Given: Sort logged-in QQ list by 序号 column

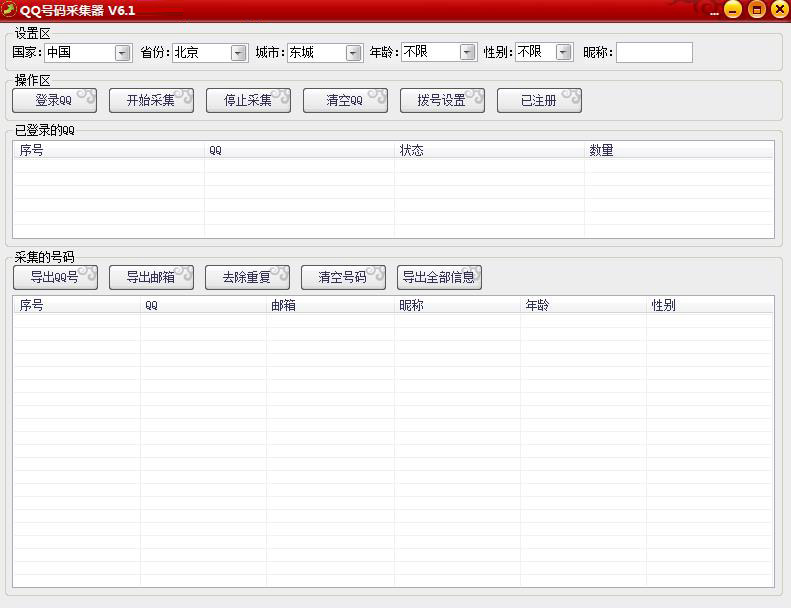Looking at the screenshot, I should tap(108, 150).
